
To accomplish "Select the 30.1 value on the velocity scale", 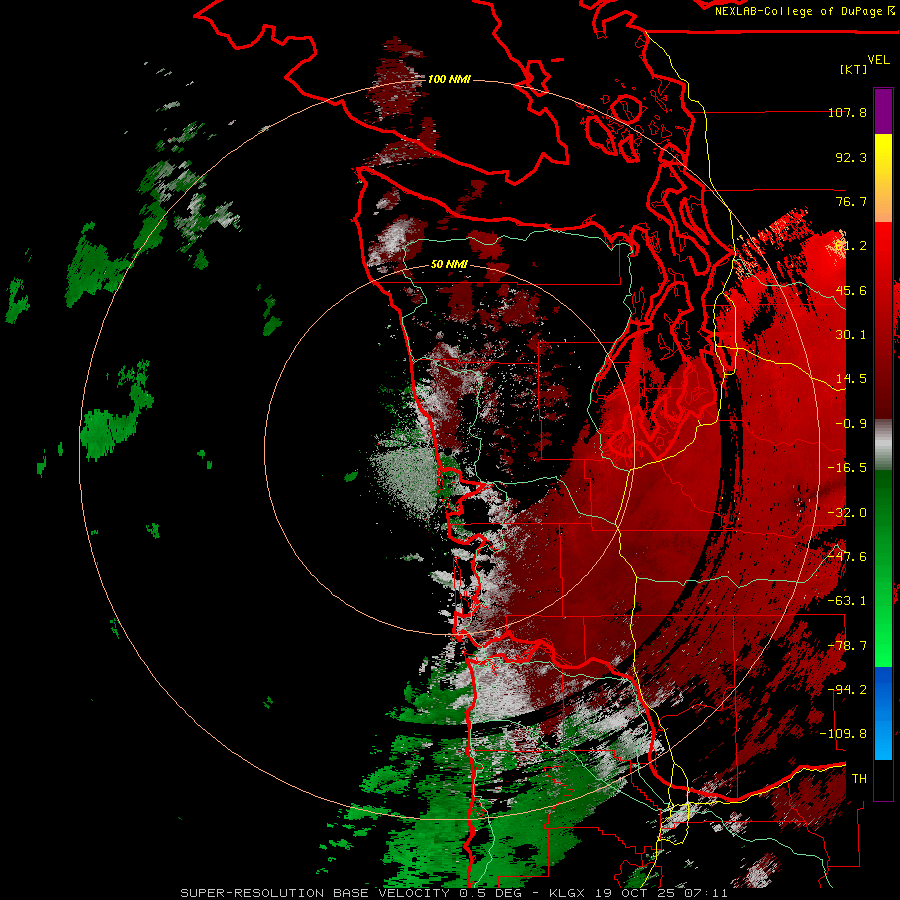I will (851, 335).
